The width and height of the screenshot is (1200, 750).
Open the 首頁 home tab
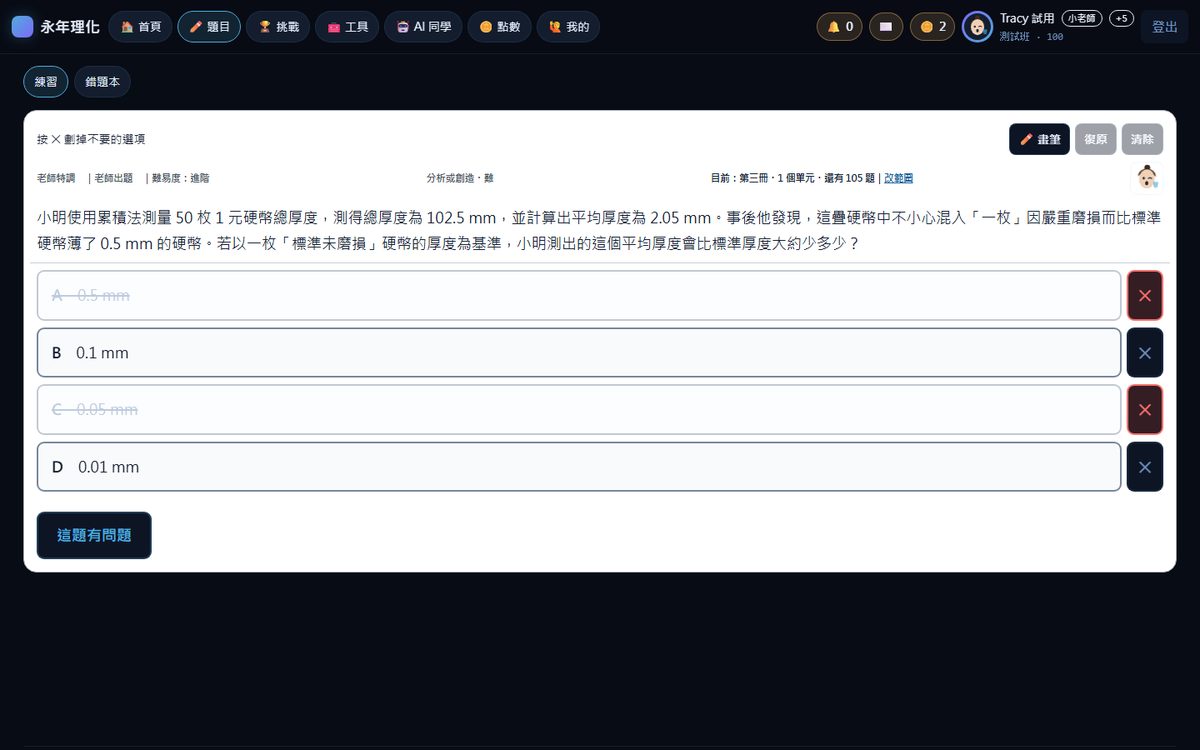(x=140, y=27)
